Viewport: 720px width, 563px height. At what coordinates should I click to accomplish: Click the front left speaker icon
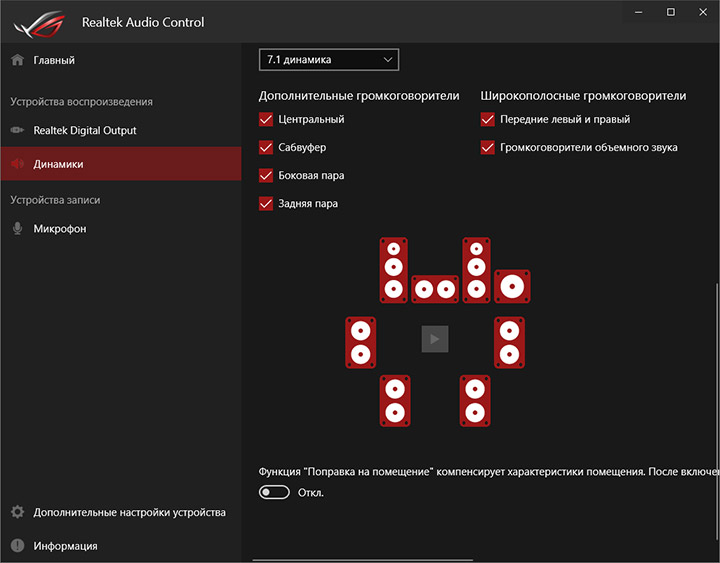click(394, 270)
